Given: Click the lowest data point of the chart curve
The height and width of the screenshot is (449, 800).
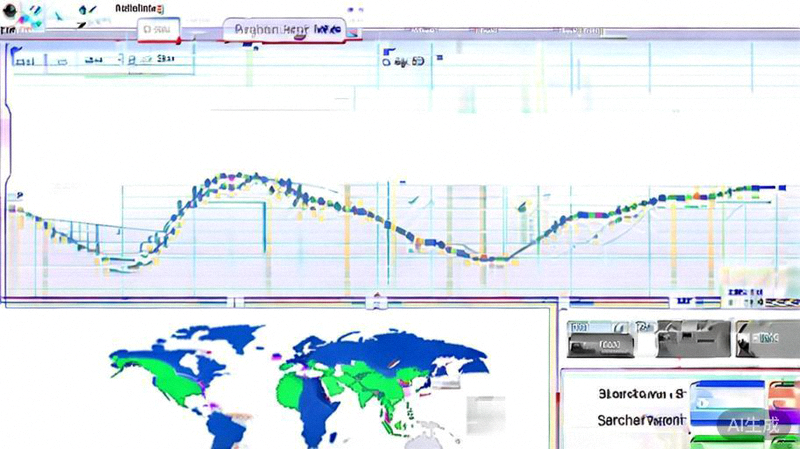Looking at the screenshot, I should (490, 259).
